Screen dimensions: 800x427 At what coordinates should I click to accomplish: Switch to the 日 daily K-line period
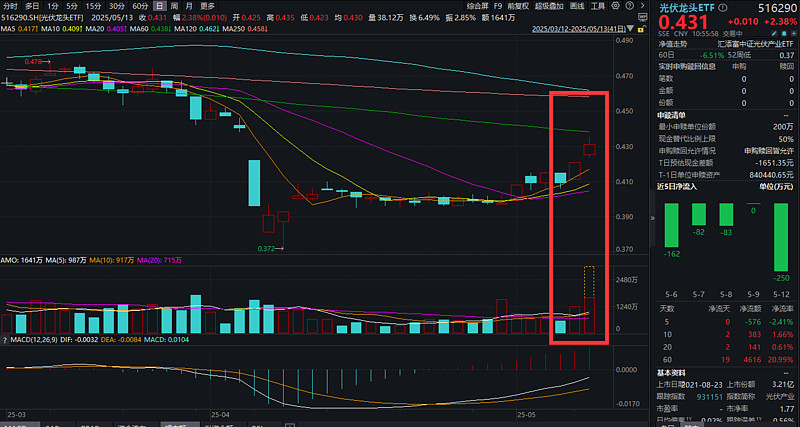coord(159,5)
